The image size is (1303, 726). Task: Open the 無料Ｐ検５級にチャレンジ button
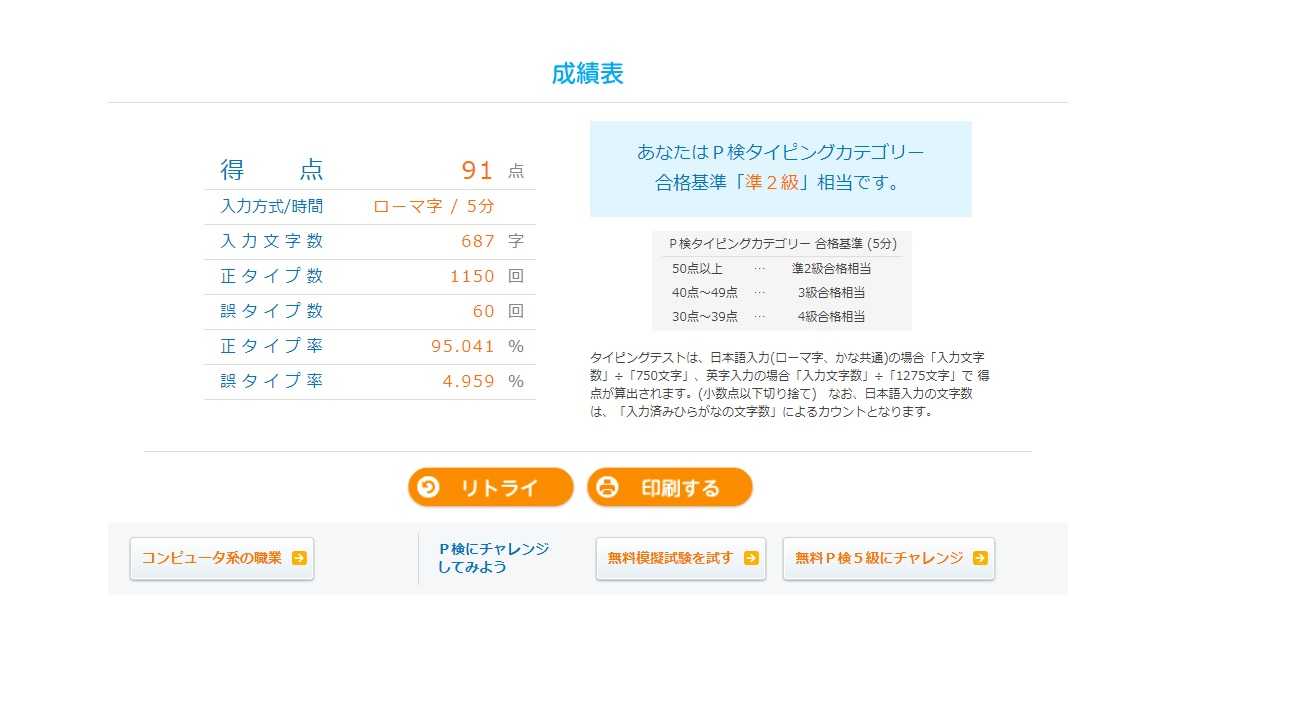coord(889,558)
